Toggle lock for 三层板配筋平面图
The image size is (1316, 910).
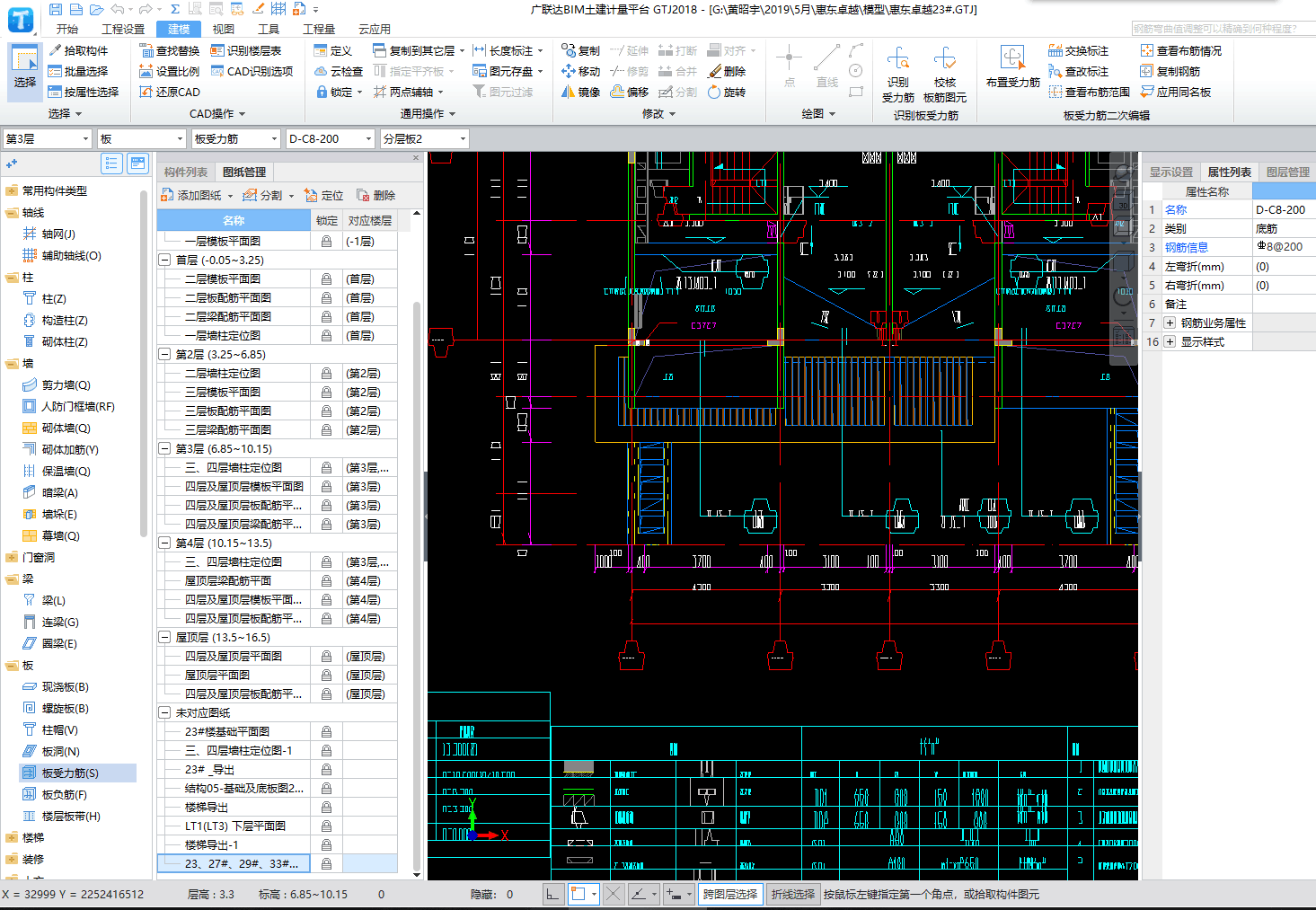point(326,411)
